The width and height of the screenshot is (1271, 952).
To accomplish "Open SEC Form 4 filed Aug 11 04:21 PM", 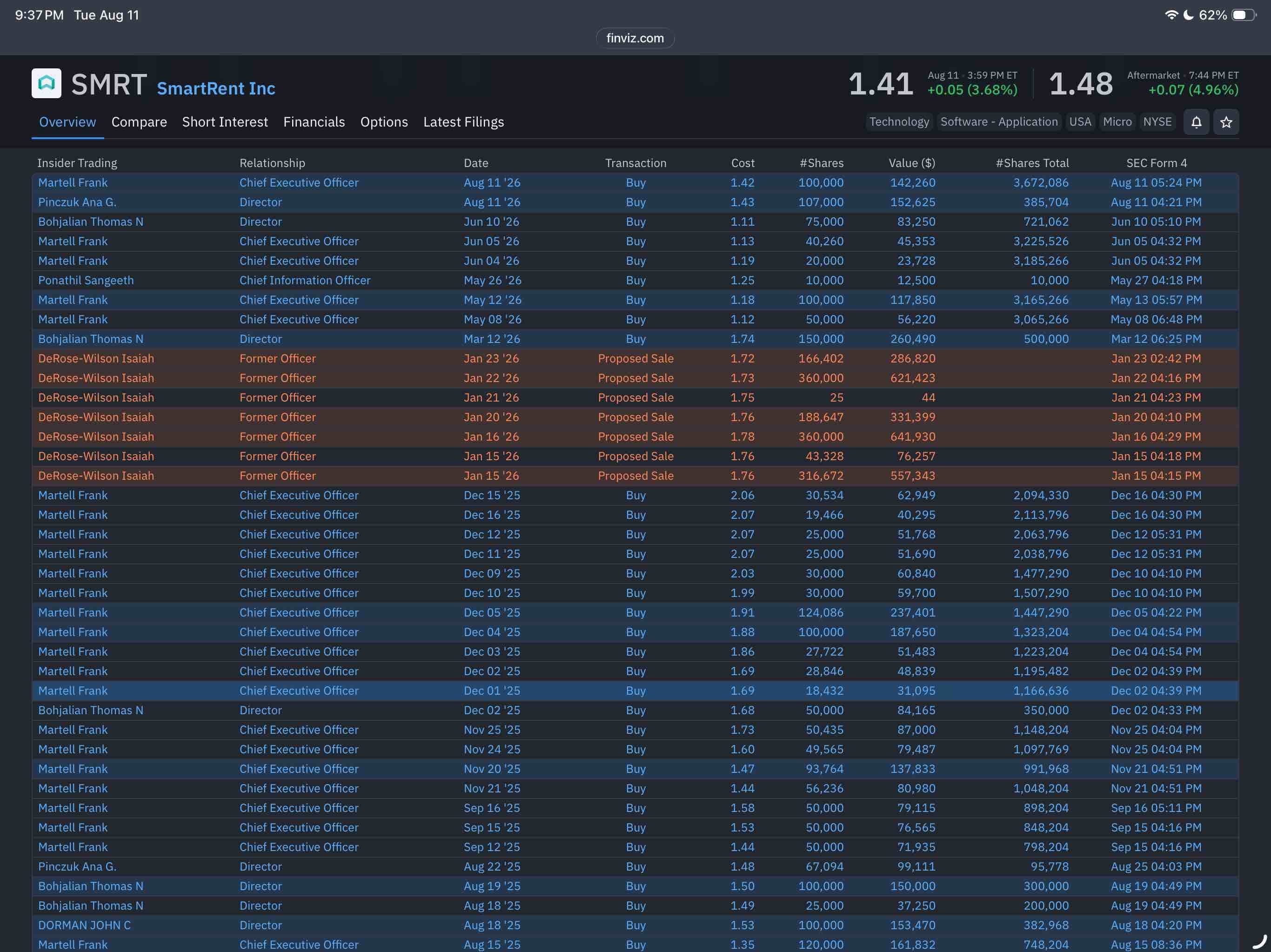I will [x=1156, y=202].
